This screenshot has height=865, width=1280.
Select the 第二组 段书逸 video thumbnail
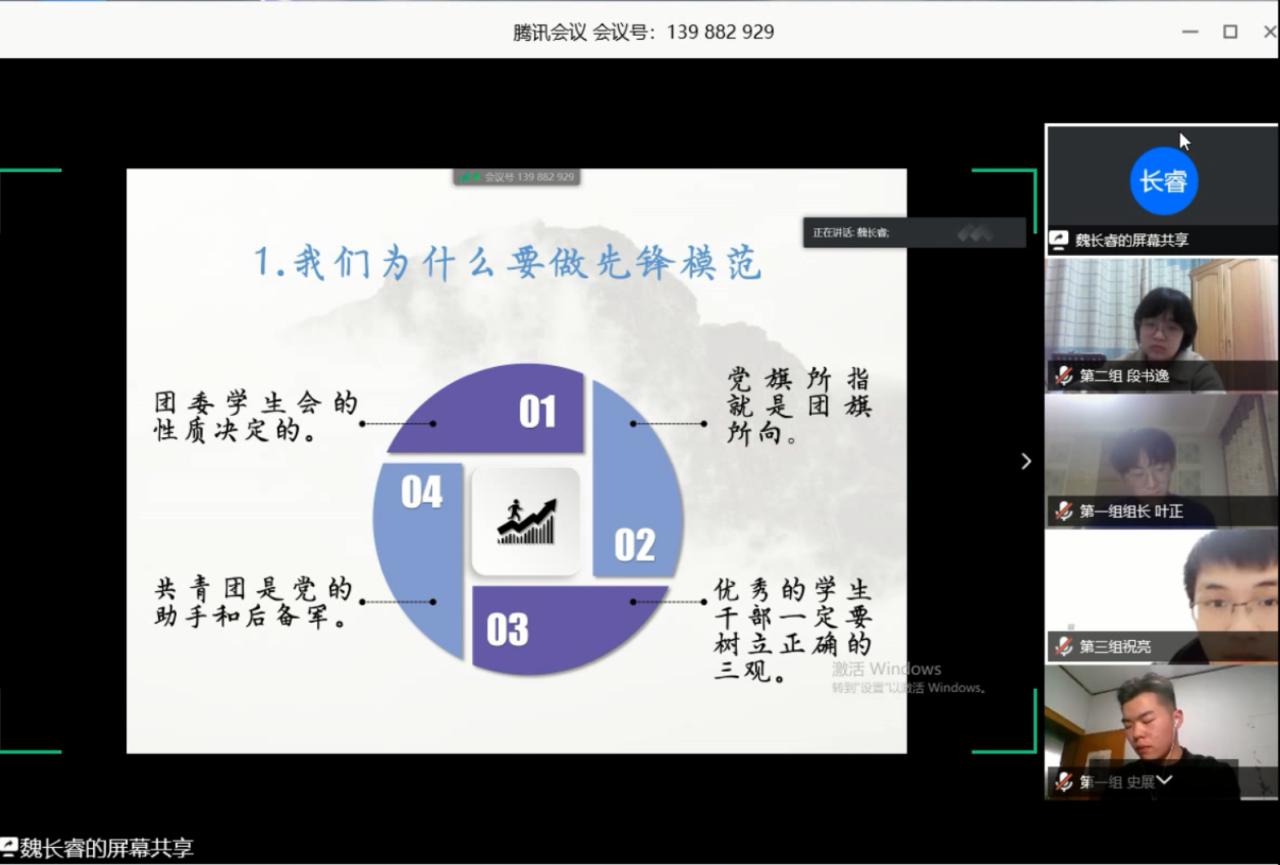click(x=1161, y=320)
